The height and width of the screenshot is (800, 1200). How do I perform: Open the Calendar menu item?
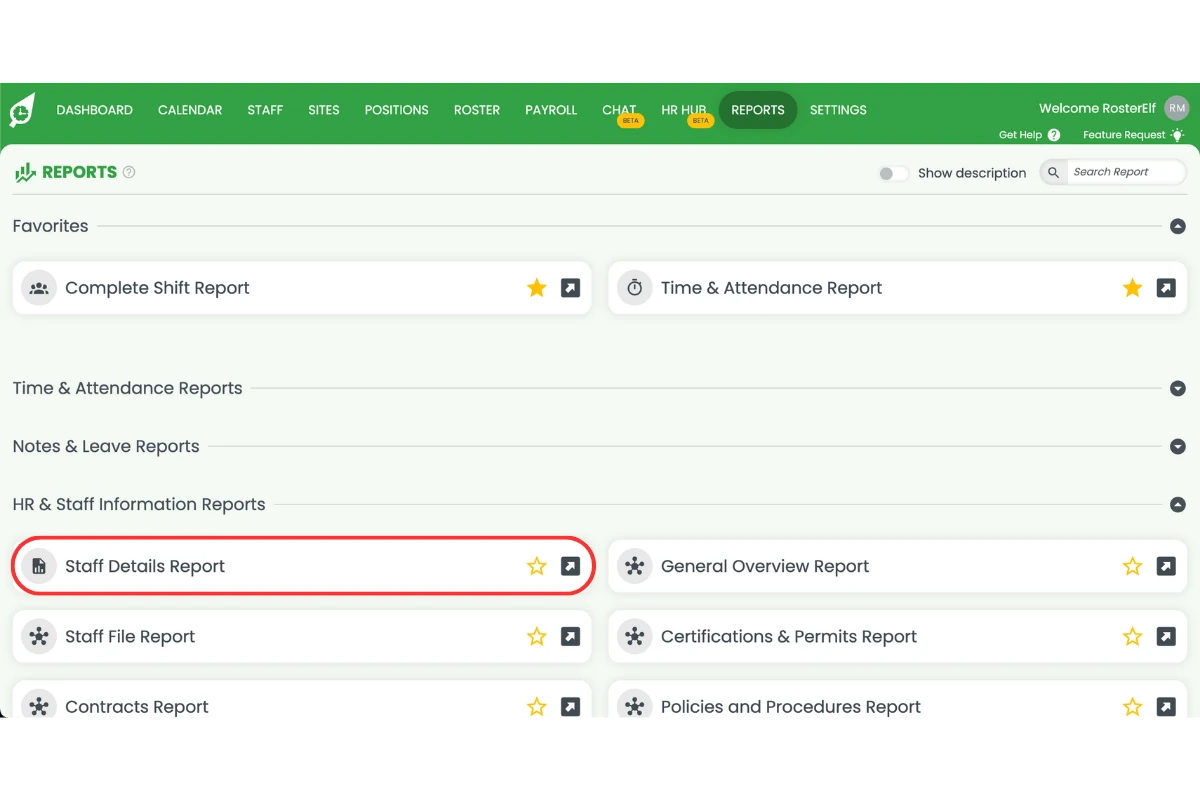[190, 110]
